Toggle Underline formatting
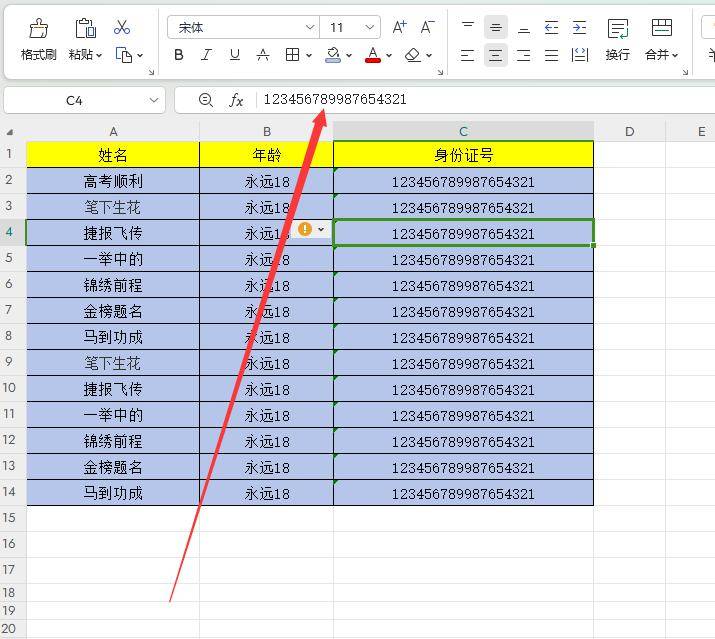This screenshot has width=715, height=639. click(235, 55)
